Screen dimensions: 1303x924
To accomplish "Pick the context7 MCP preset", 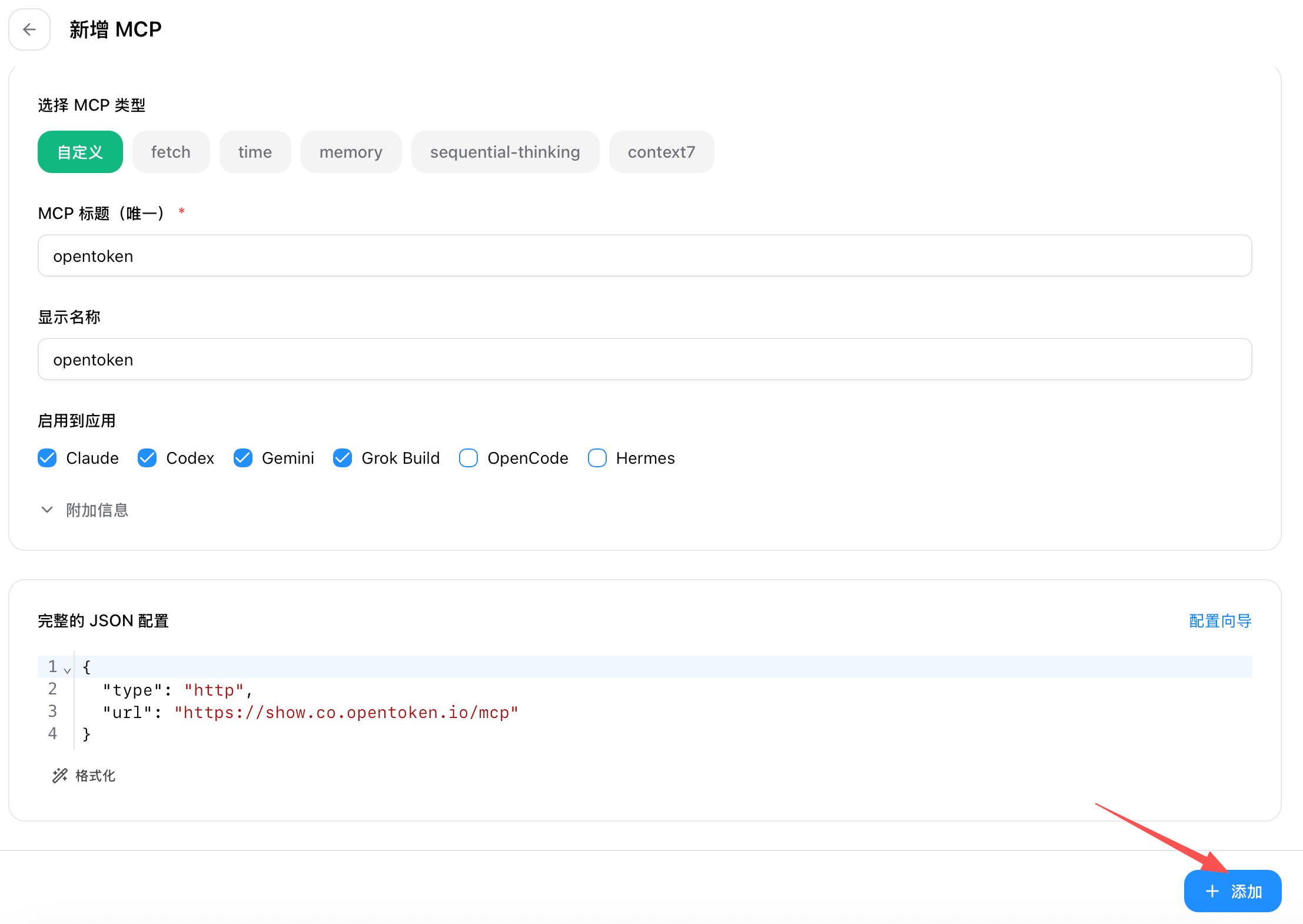I will click(662, 152).
